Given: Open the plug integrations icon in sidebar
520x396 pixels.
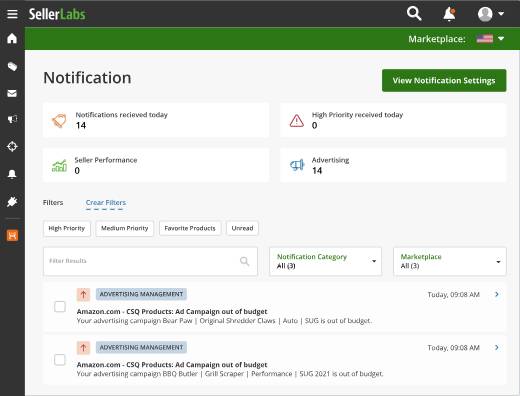Looking at the screenshot, I should pos(12,202).
